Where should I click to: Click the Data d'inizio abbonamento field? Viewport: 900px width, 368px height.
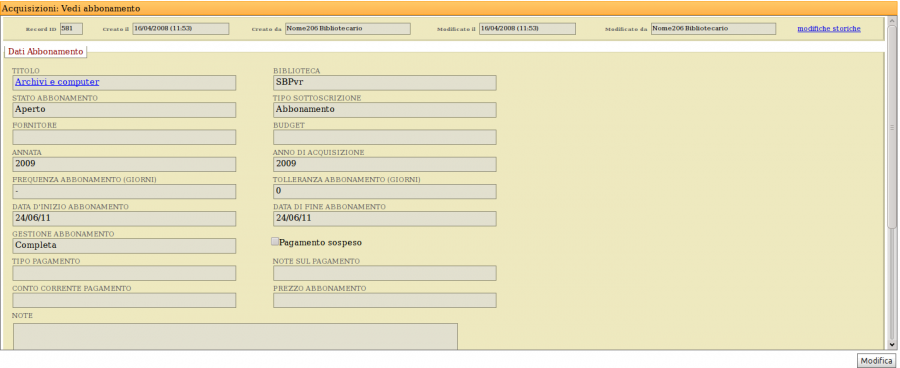point(124,219)
